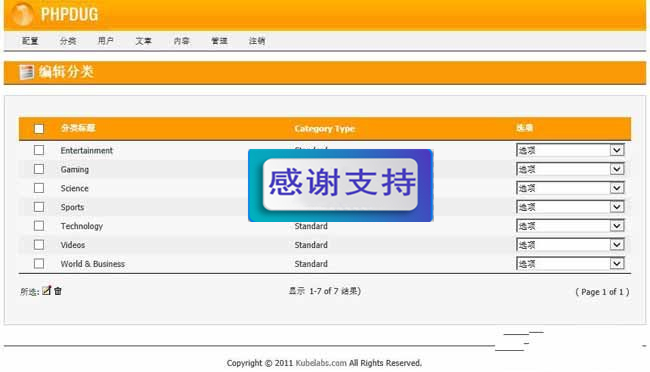Open the options dropdown for Sports
This screenshot has width=650, height=372.
[x=570, y=207]
